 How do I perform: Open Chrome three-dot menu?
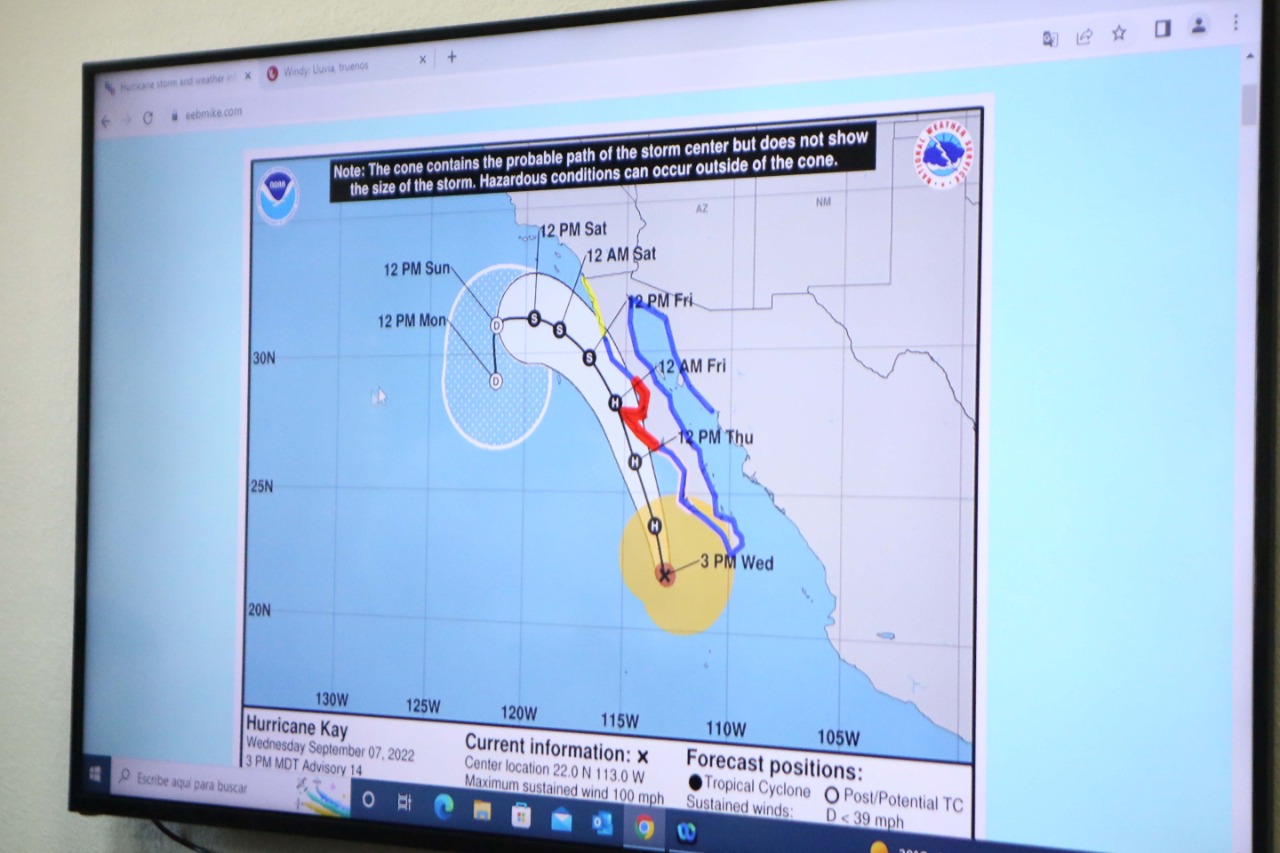click(x=1236, y=22)
